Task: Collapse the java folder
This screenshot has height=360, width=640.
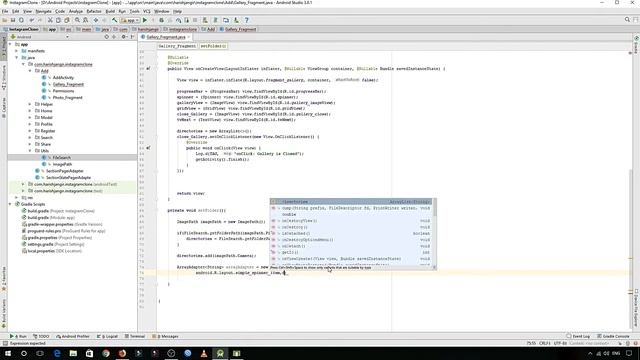Action: click(16, 58)
